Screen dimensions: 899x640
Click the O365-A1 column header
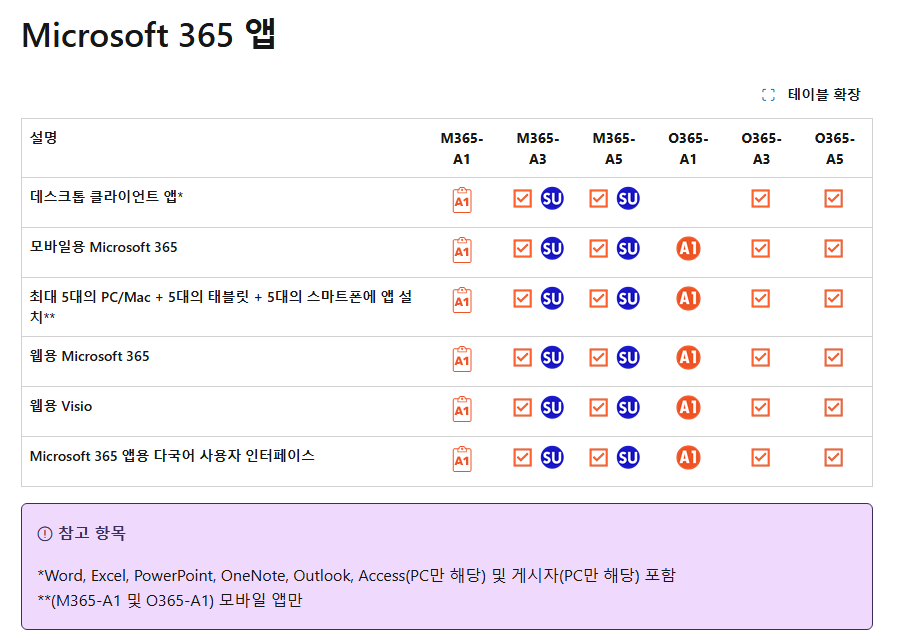point(689,149)
